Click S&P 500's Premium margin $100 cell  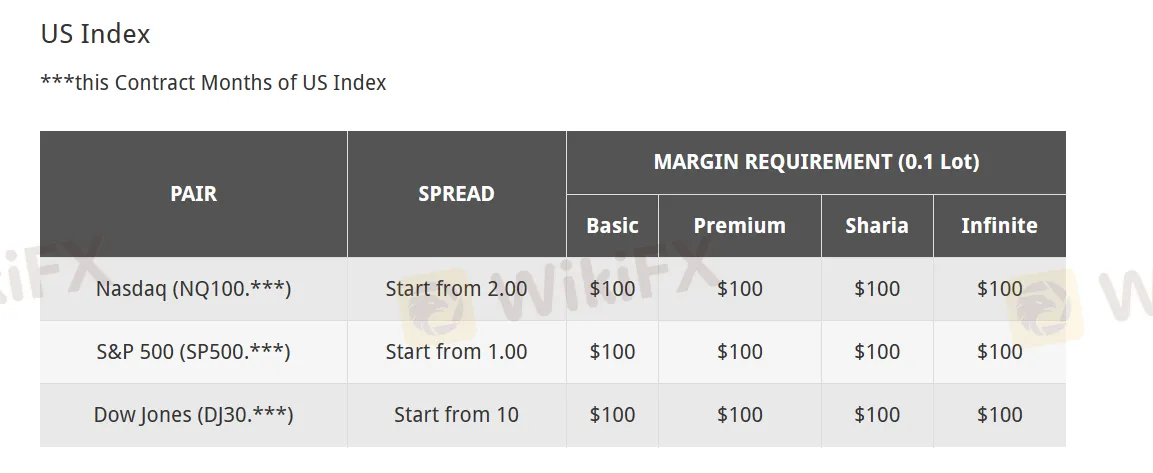point(739,352)
